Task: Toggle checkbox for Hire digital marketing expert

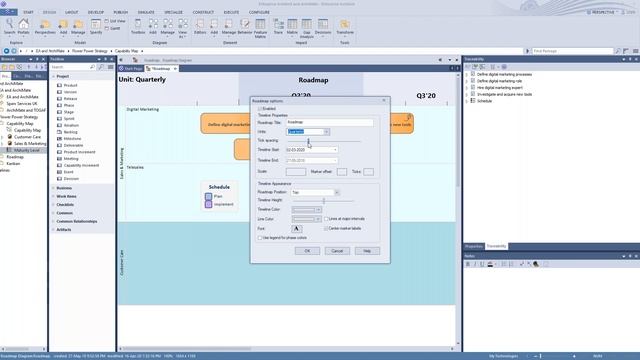Action: point(473,87)
